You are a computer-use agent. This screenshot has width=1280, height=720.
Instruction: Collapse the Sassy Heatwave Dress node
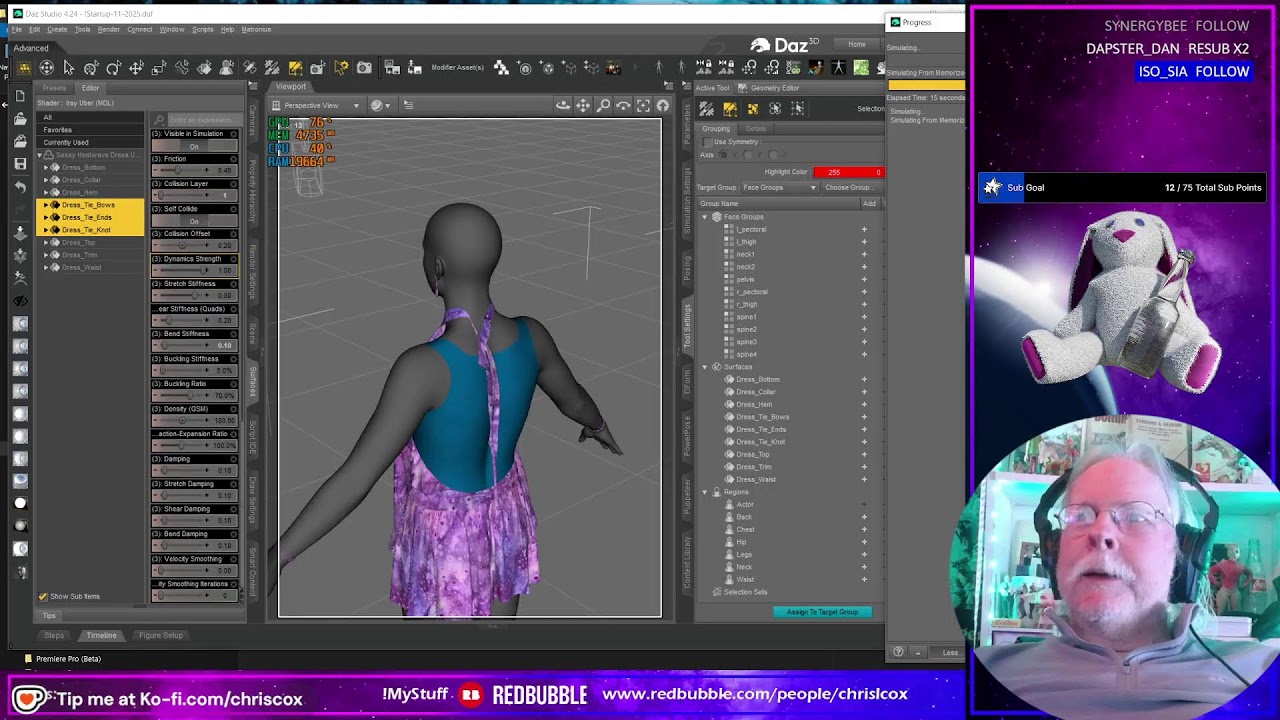coord(39,155)
